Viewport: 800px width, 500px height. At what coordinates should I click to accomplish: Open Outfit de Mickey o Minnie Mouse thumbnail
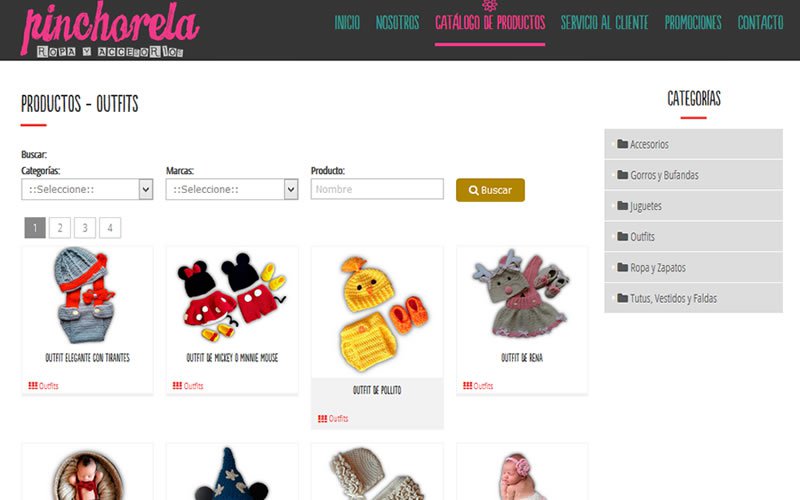pyautogui.click(x=232, y=297)
